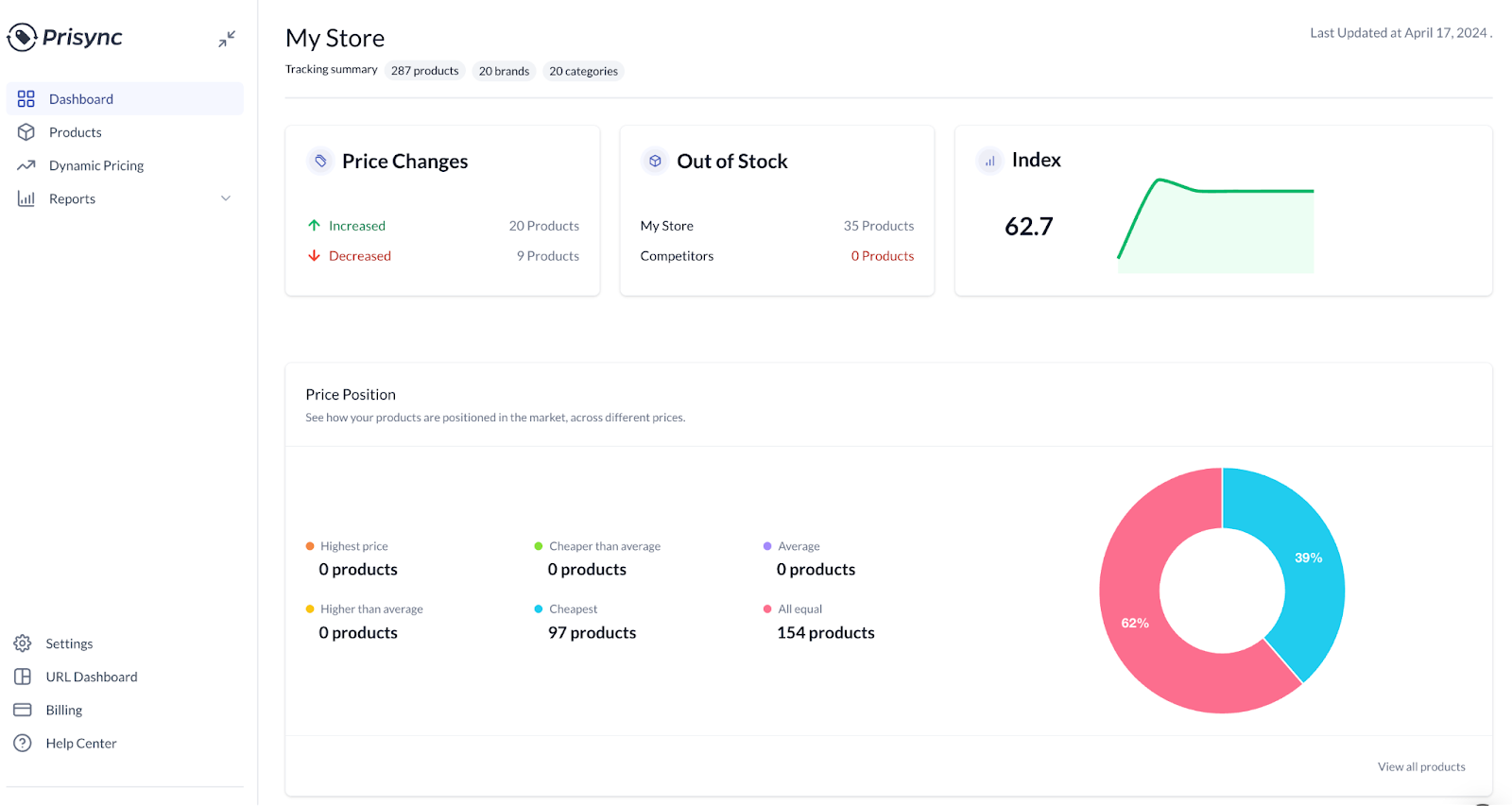Click the green Increased arrow icon
This screenshot has height=806, width=1512.
[x=314, y=225]
